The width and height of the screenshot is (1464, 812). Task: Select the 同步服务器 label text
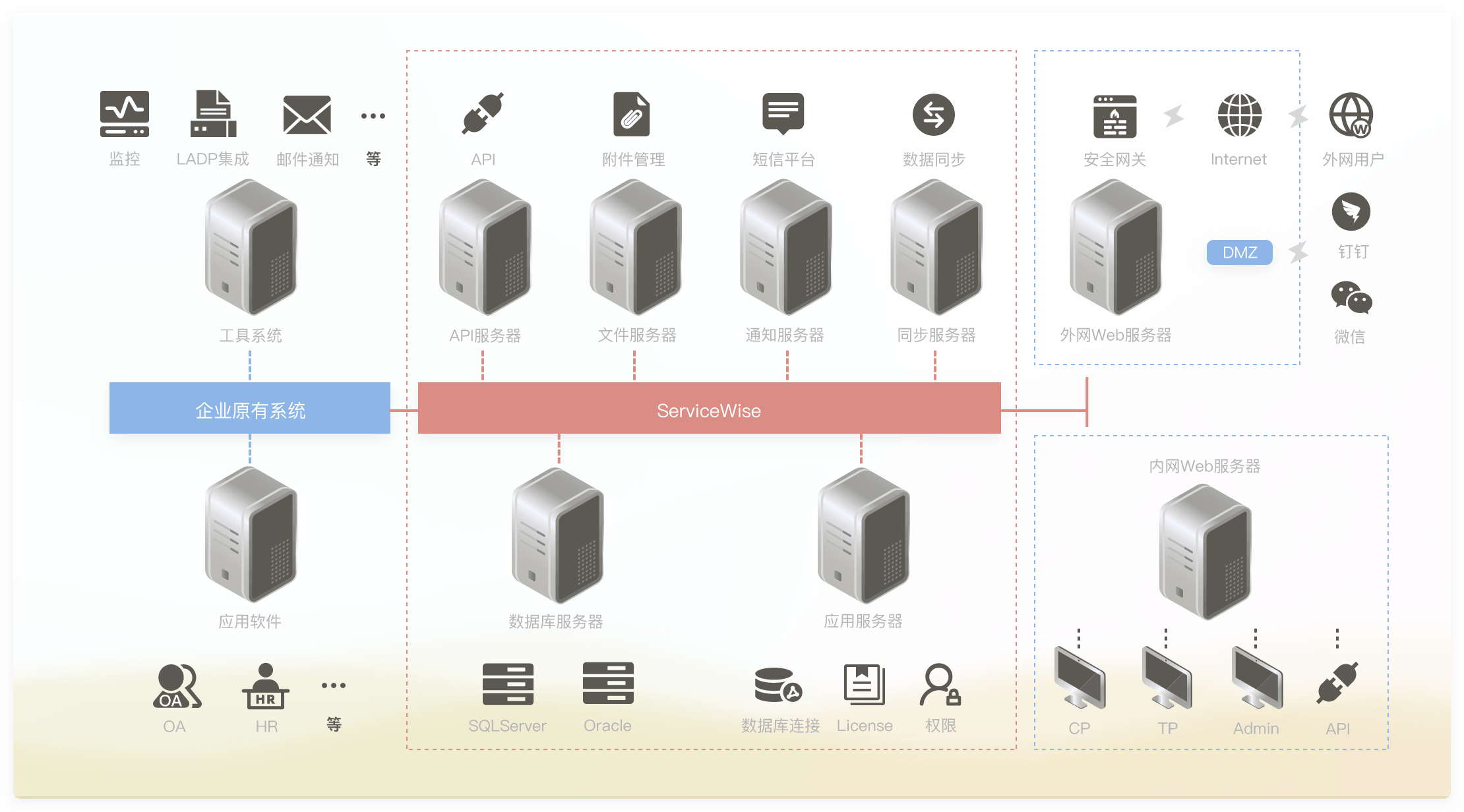click(936, 335)
